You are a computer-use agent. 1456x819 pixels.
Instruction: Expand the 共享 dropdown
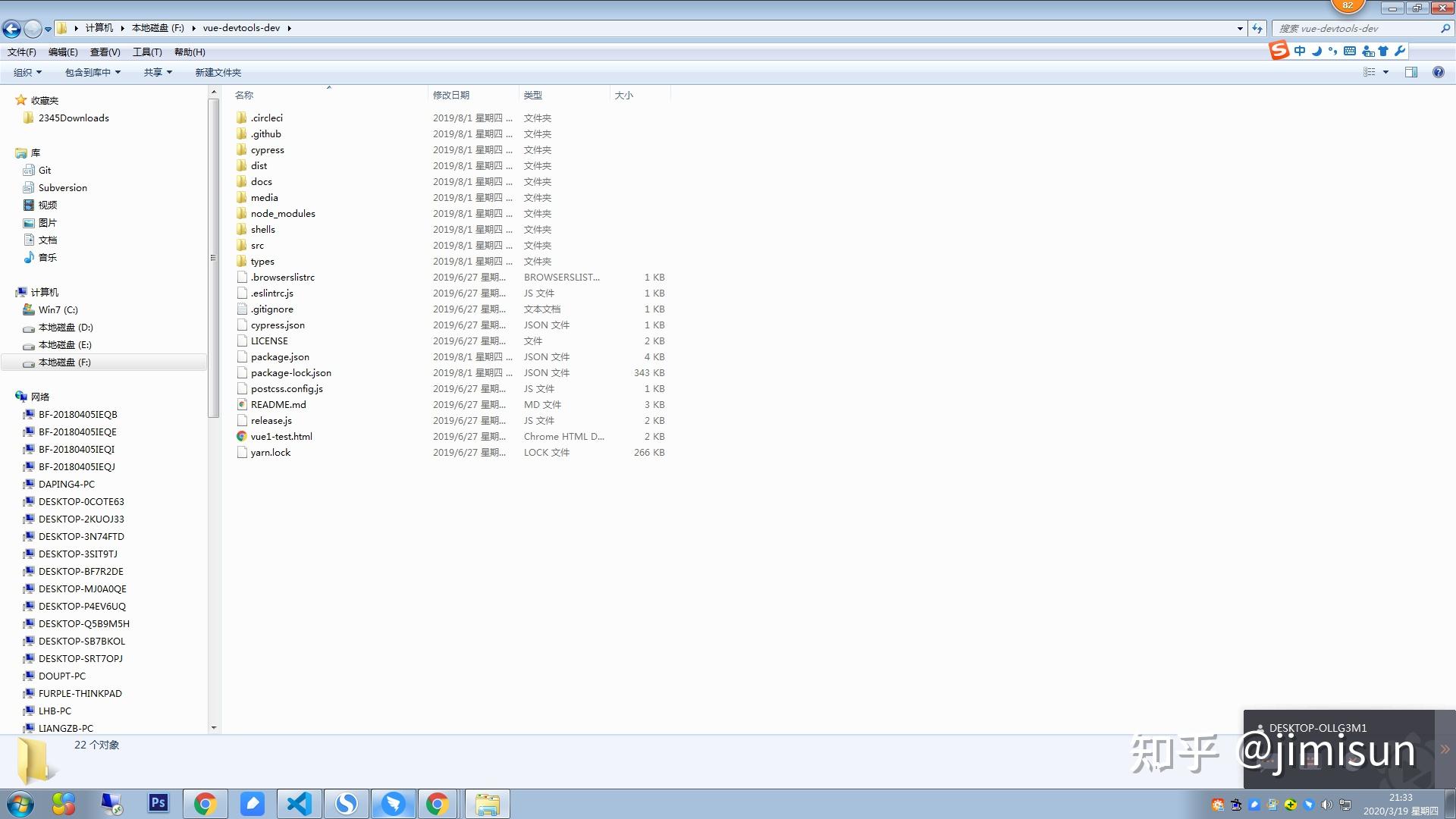158,72
